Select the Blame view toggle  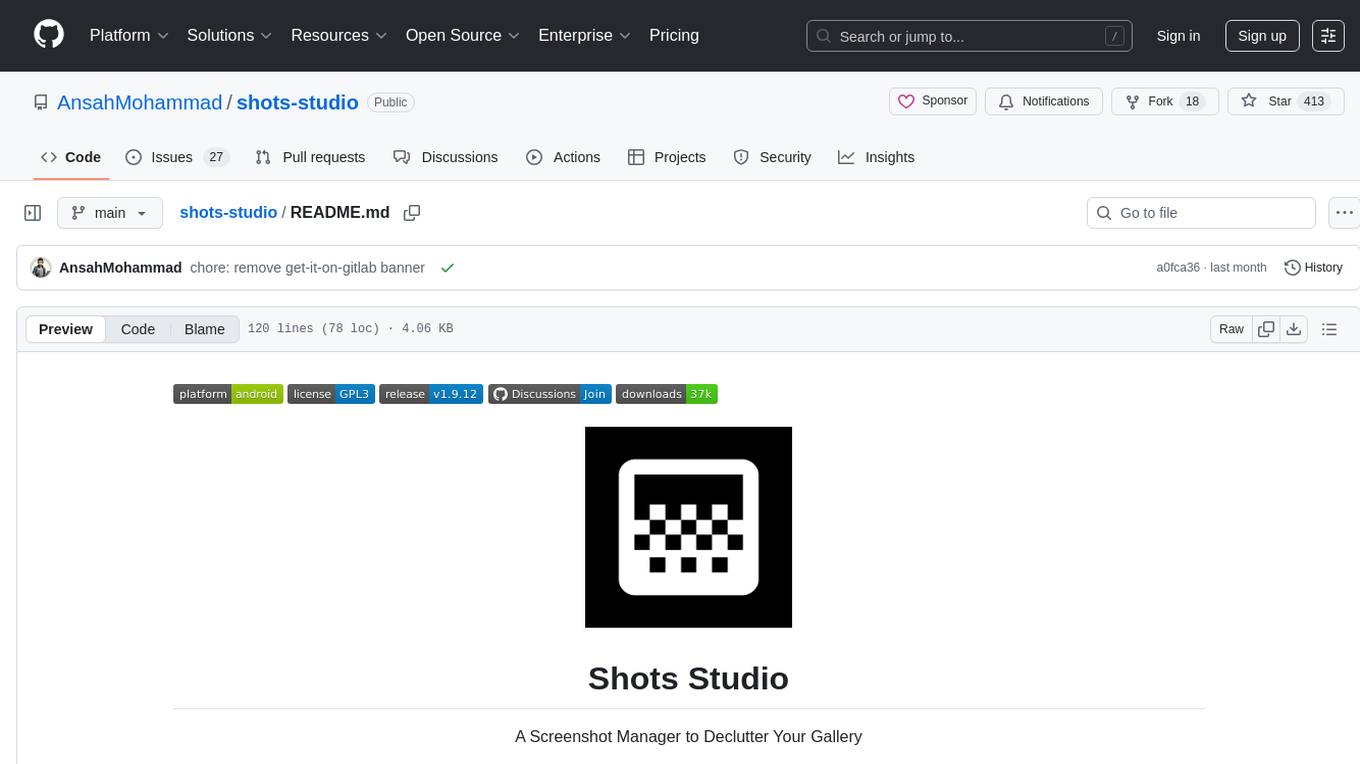205,329
